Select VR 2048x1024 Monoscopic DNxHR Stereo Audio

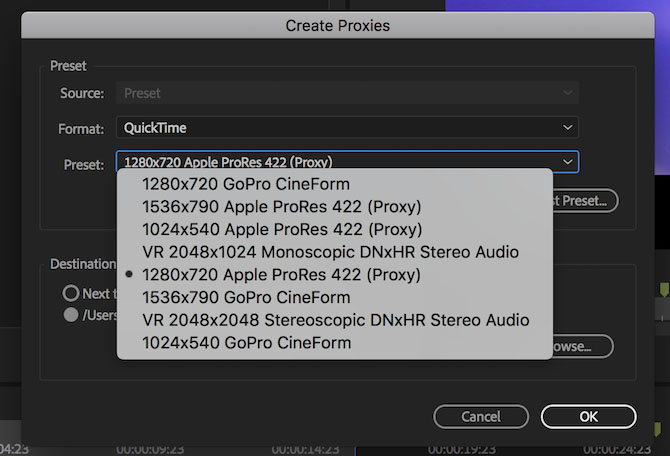330,252
